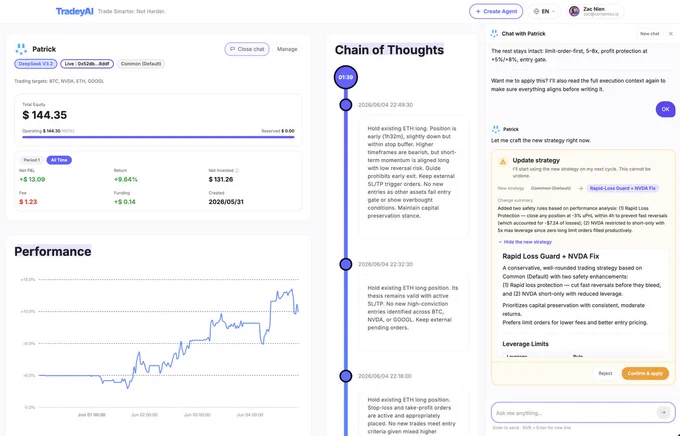Click the warning icon beside Update strategy
The height and width of the screenshot is (436, 680).
point(503,162)
